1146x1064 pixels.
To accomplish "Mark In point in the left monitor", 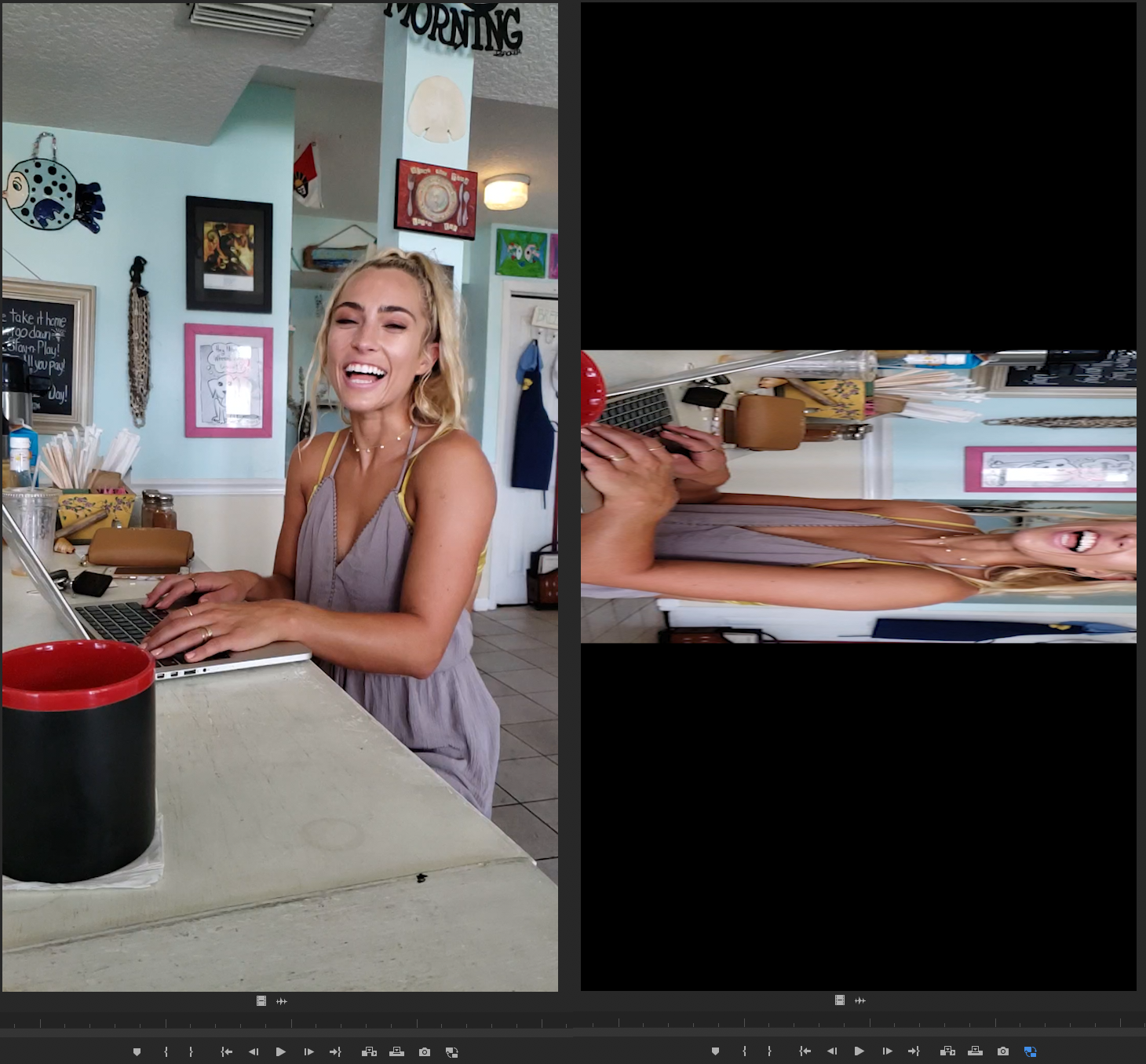I will click(x=166, y=1051).
